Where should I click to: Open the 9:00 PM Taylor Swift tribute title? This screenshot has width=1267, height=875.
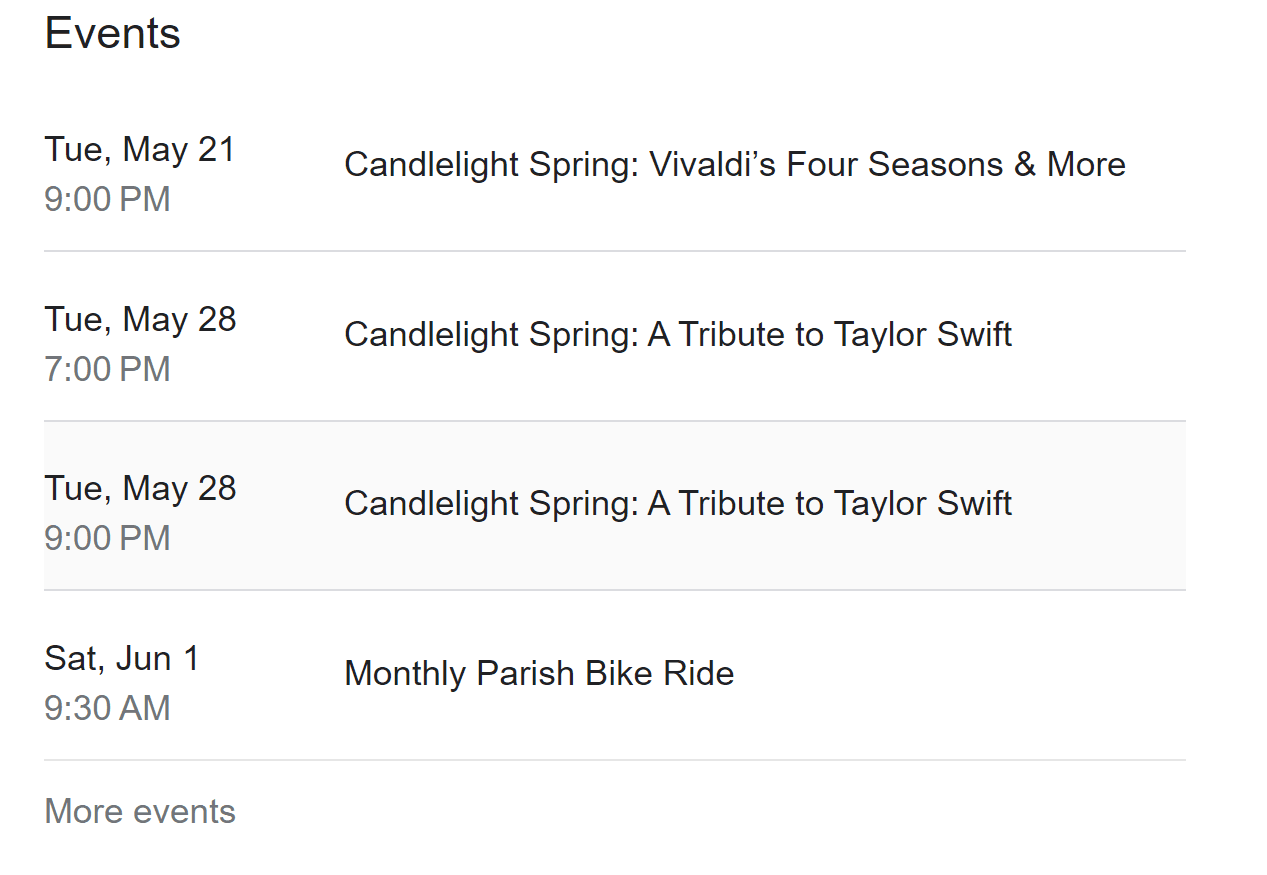677,503
